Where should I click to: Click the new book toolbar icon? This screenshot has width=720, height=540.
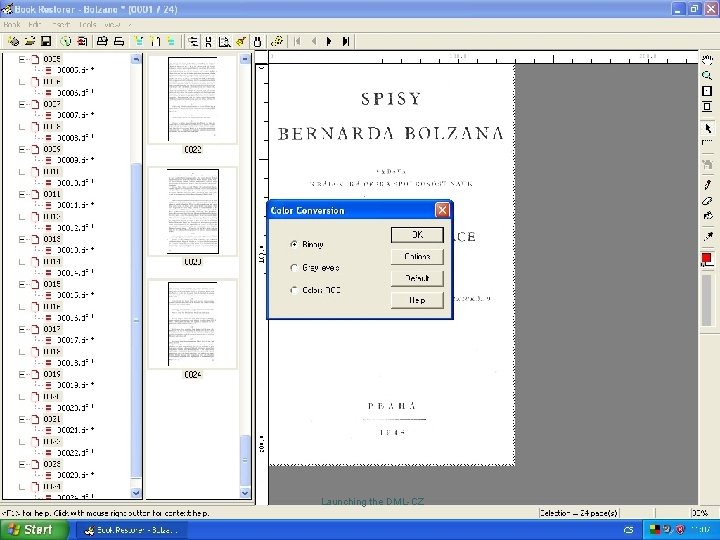(13, 41)
